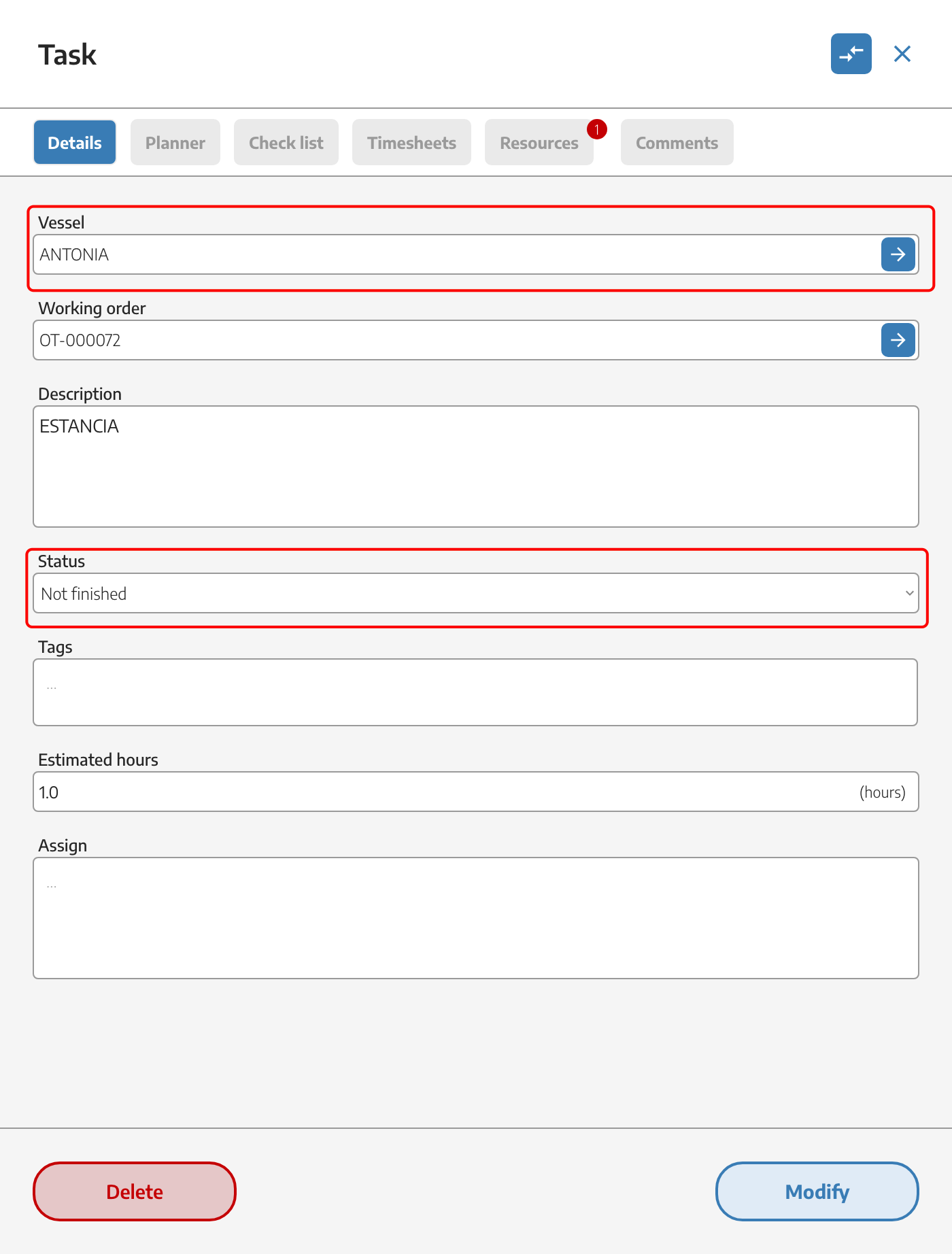Go to the Timesheets tab
This screenshot has width=952, height=1254.
point(411,142)
